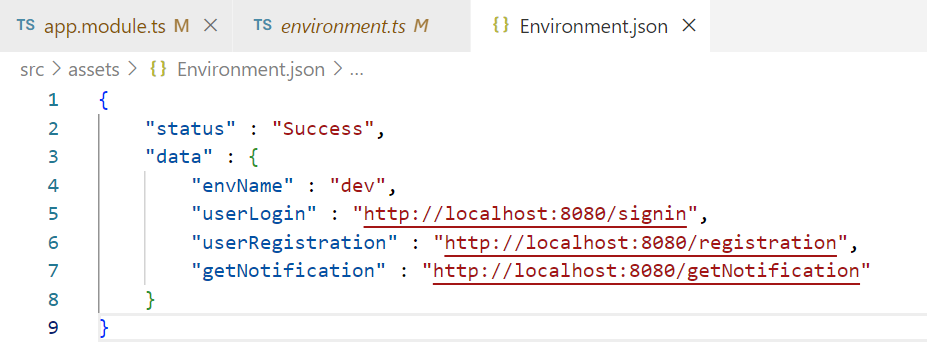Click the TS icon on environment.ts tab

pyautogui.click(x=262, y=25)
